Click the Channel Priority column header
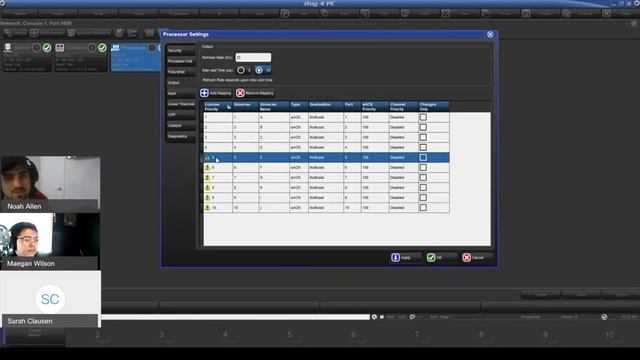This screenshot has height=360, width=640. click(x=403, y=107)
